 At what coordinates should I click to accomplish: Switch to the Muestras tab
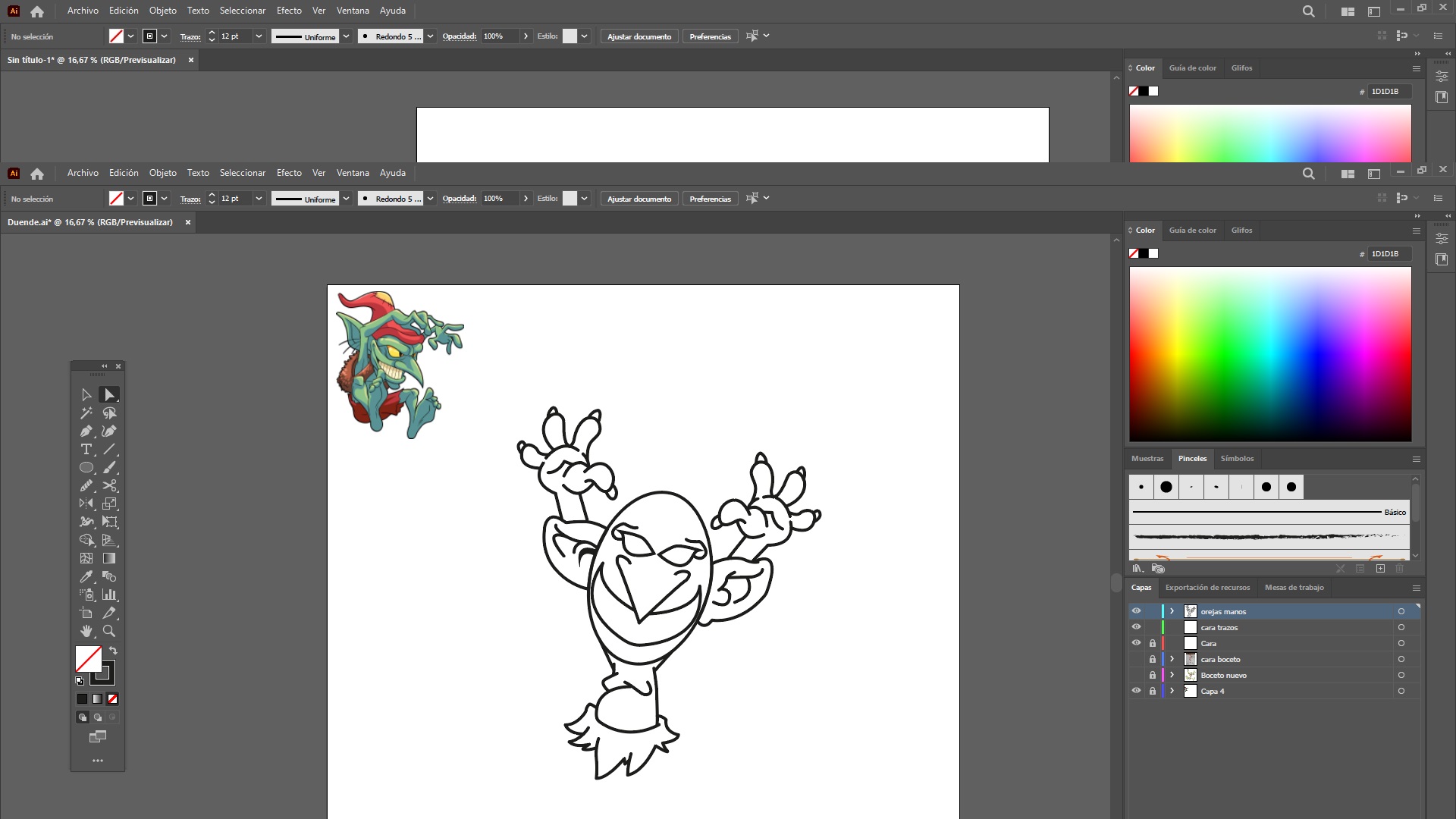coord(1147,459)
